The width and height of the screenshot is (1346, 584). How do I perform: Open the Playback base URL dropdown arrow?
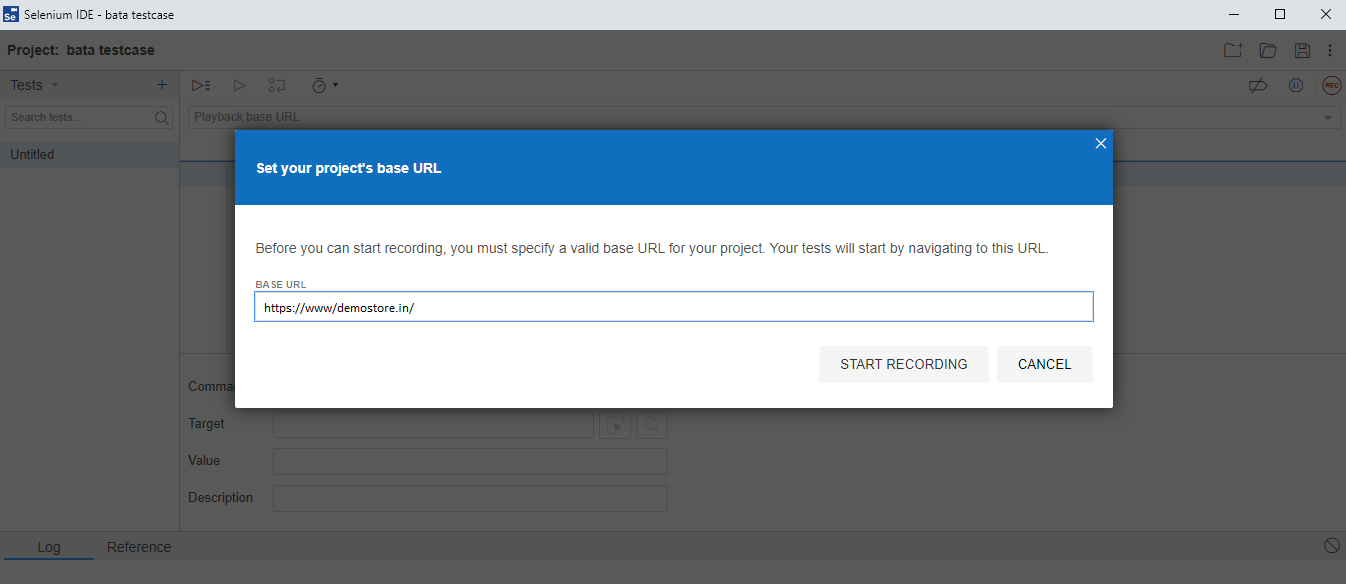click(1329, 117)
